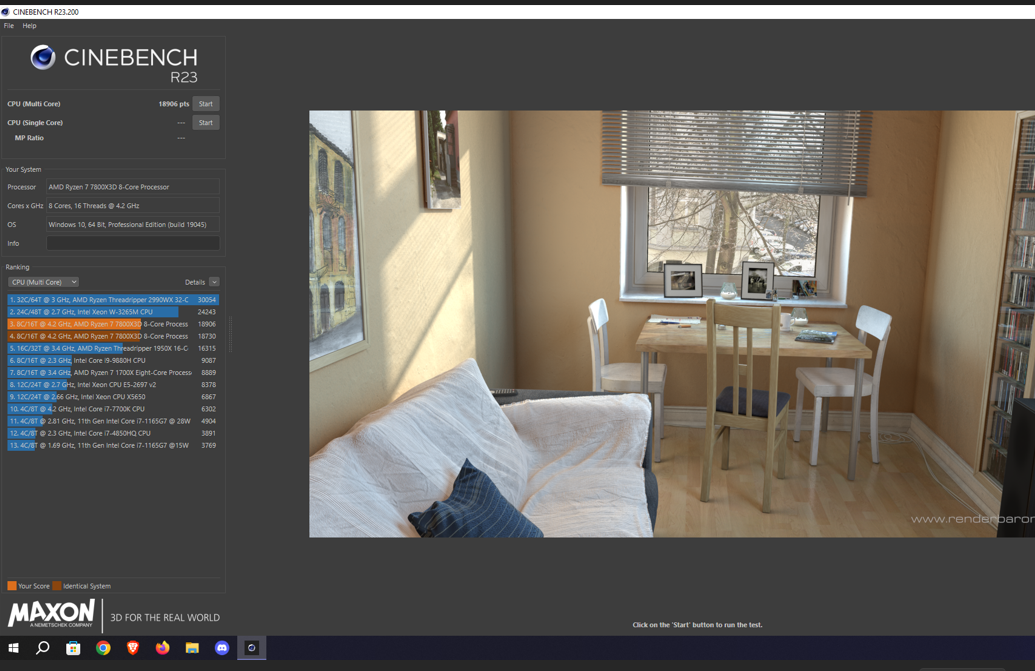The height and width of the screenshot is (671, 1035).
Task: Launch Firefox from taskbar
Action: [162, 648]
